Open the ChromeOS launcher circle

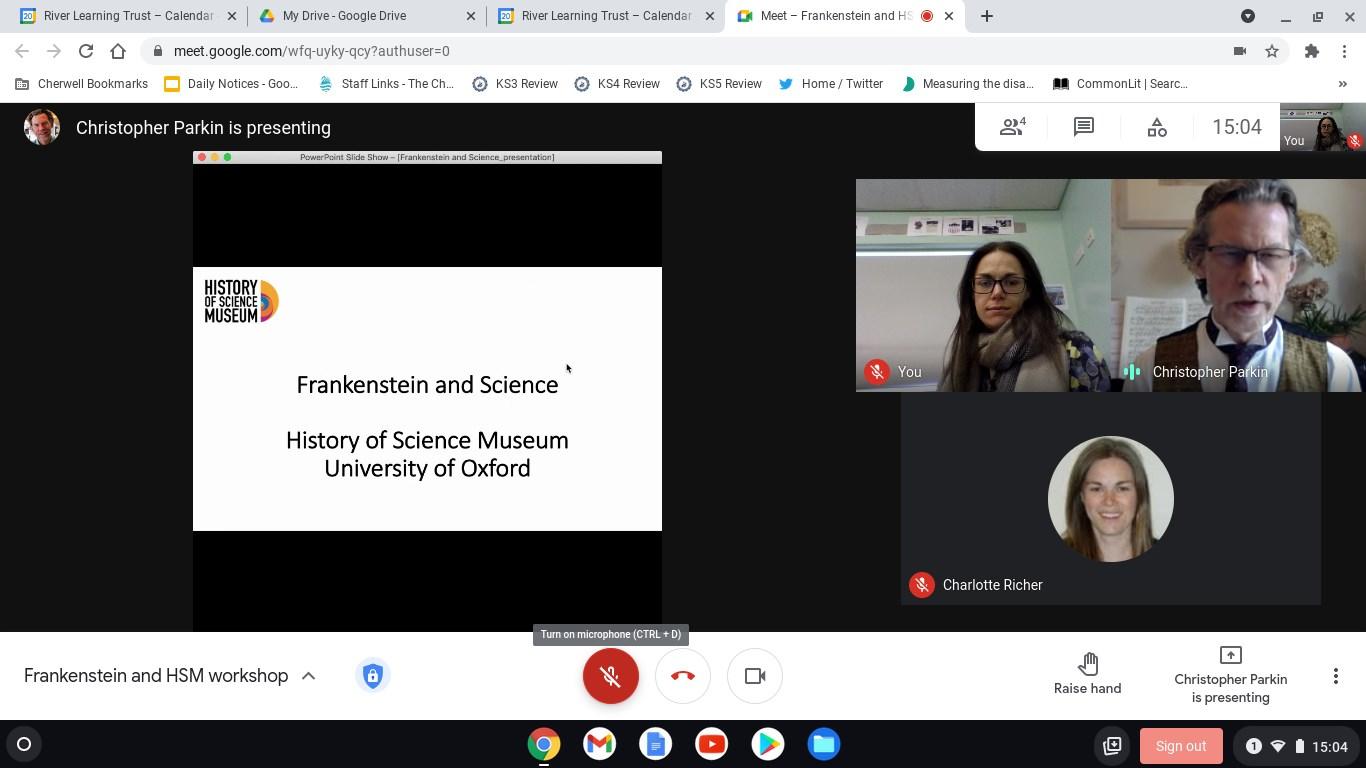pos(24,744)
